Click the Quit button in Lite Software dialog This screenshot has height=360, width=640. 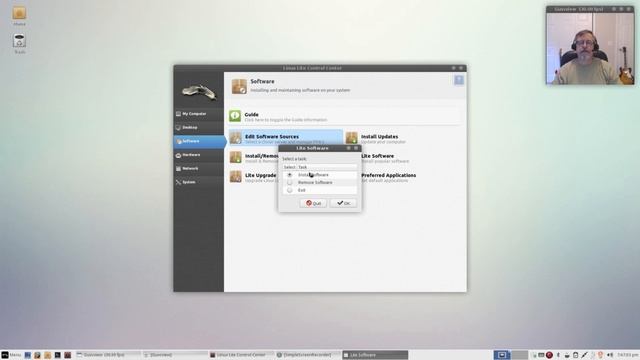click(313, 203)
